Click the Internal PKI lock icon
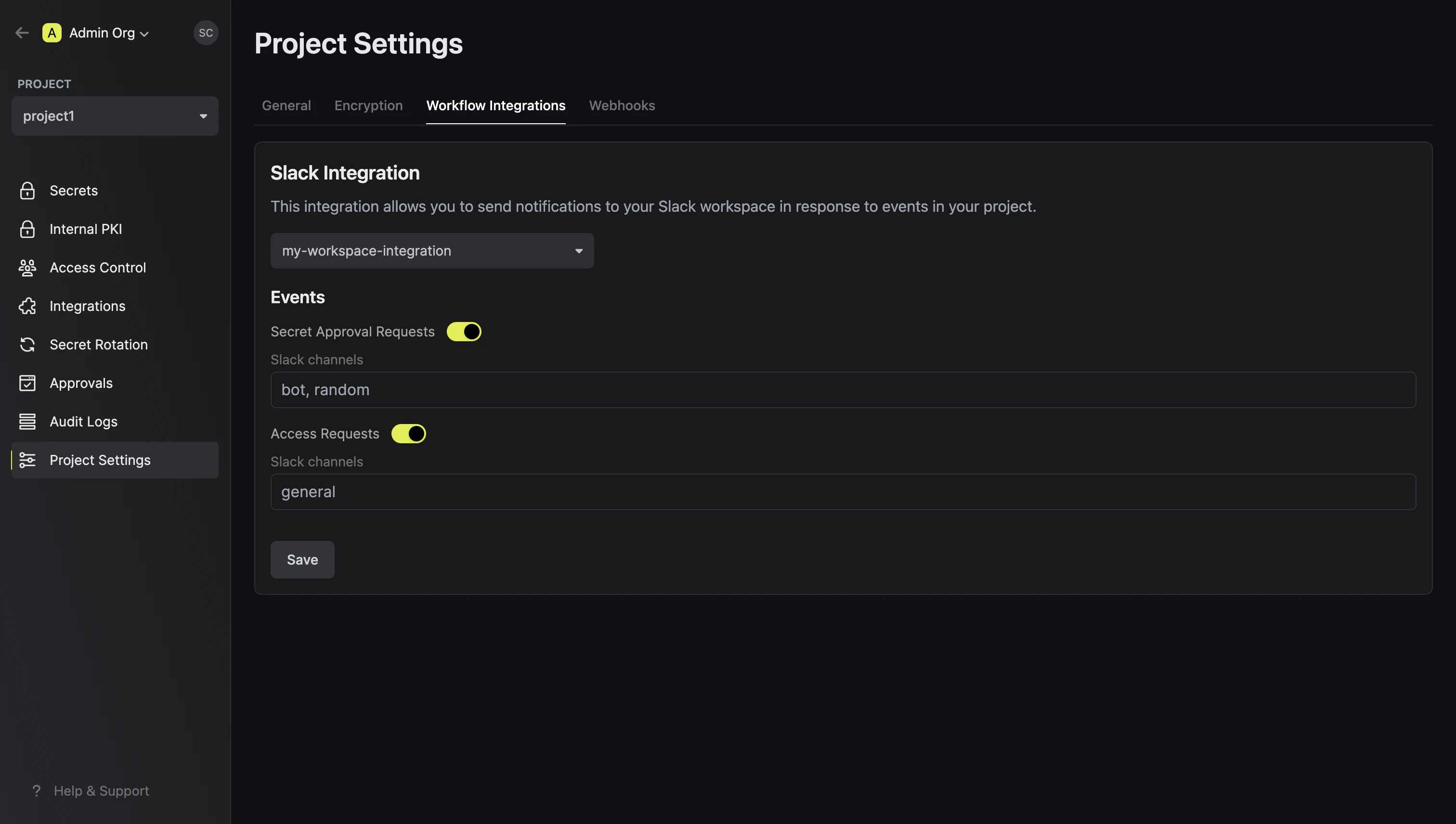This screenshot has height=824, width=1456. pyautogui.click(x=27, y=229)
